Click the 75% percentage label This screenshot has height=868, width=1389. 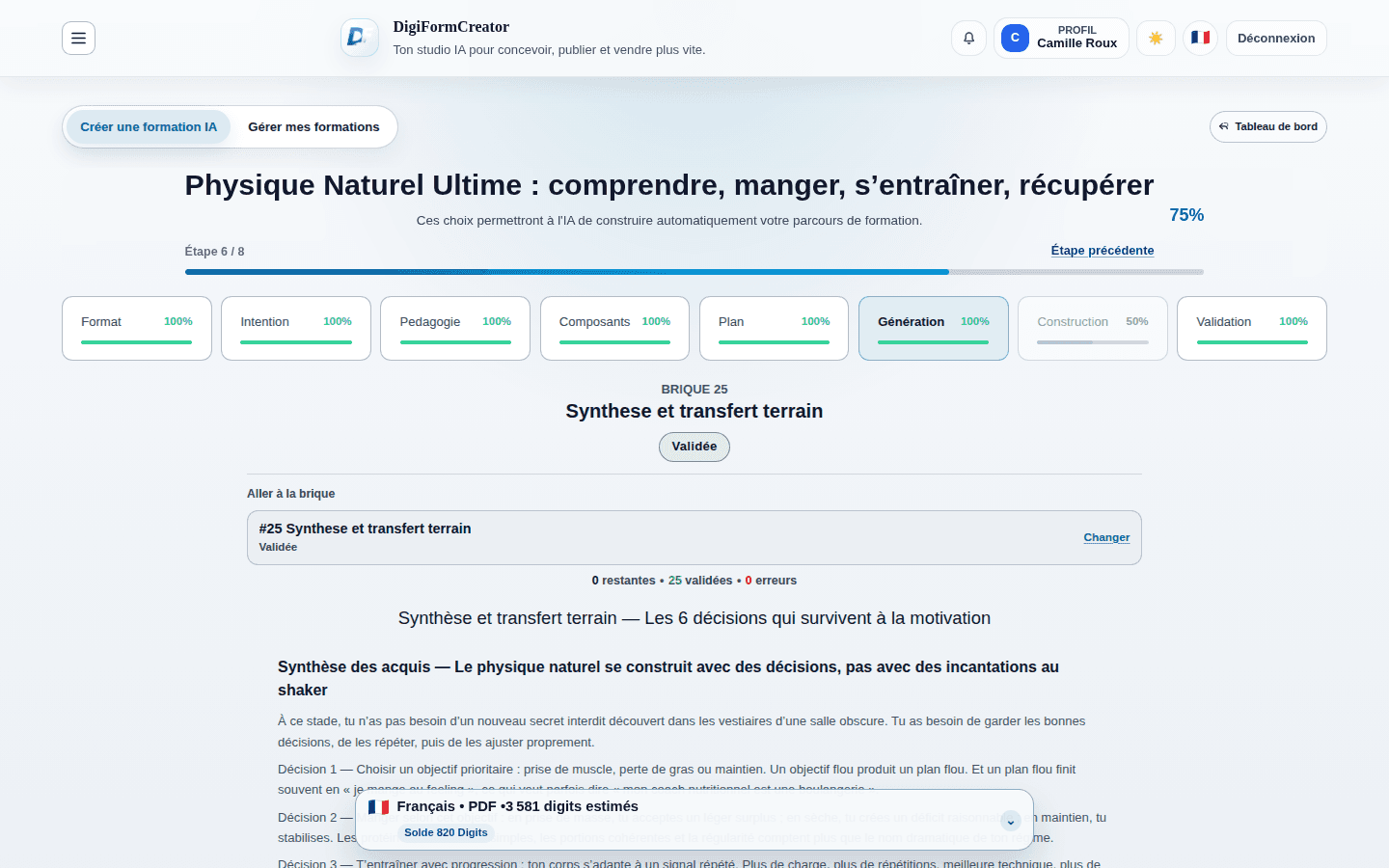1186,215
